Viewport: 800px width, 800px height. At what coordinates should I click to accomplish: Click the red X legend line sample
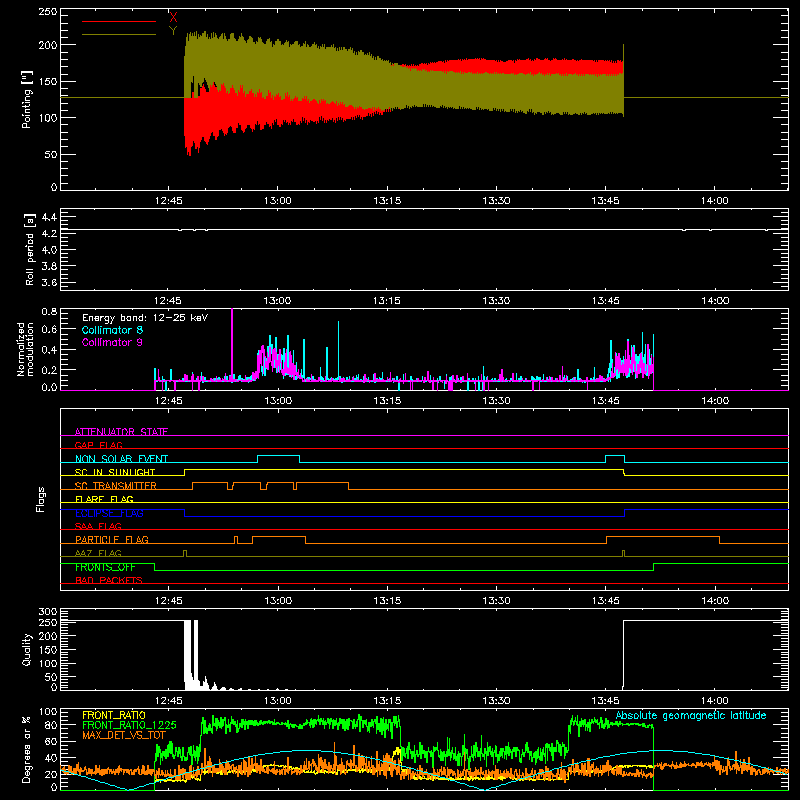point(119,21)
